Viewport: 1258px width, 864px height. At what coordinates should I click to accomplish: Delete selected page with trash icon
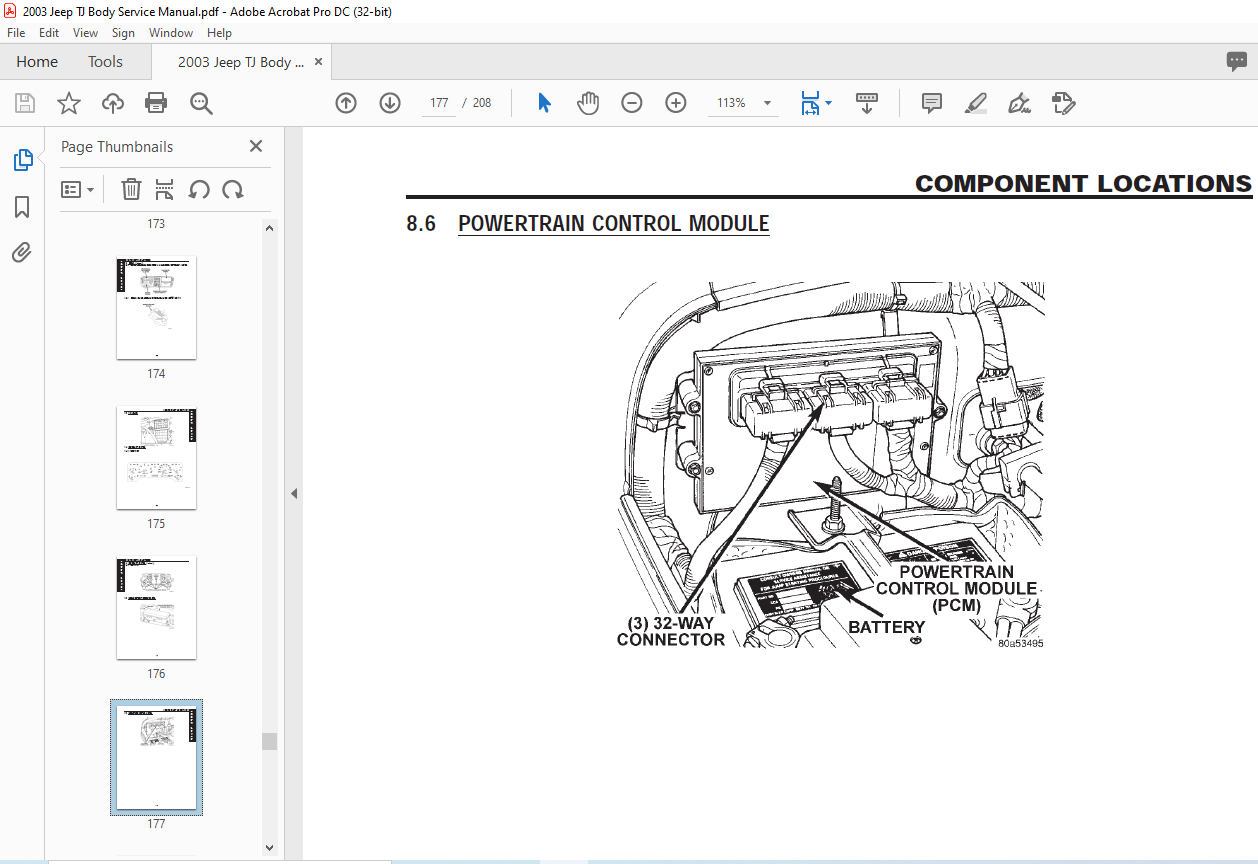[132, 189]
